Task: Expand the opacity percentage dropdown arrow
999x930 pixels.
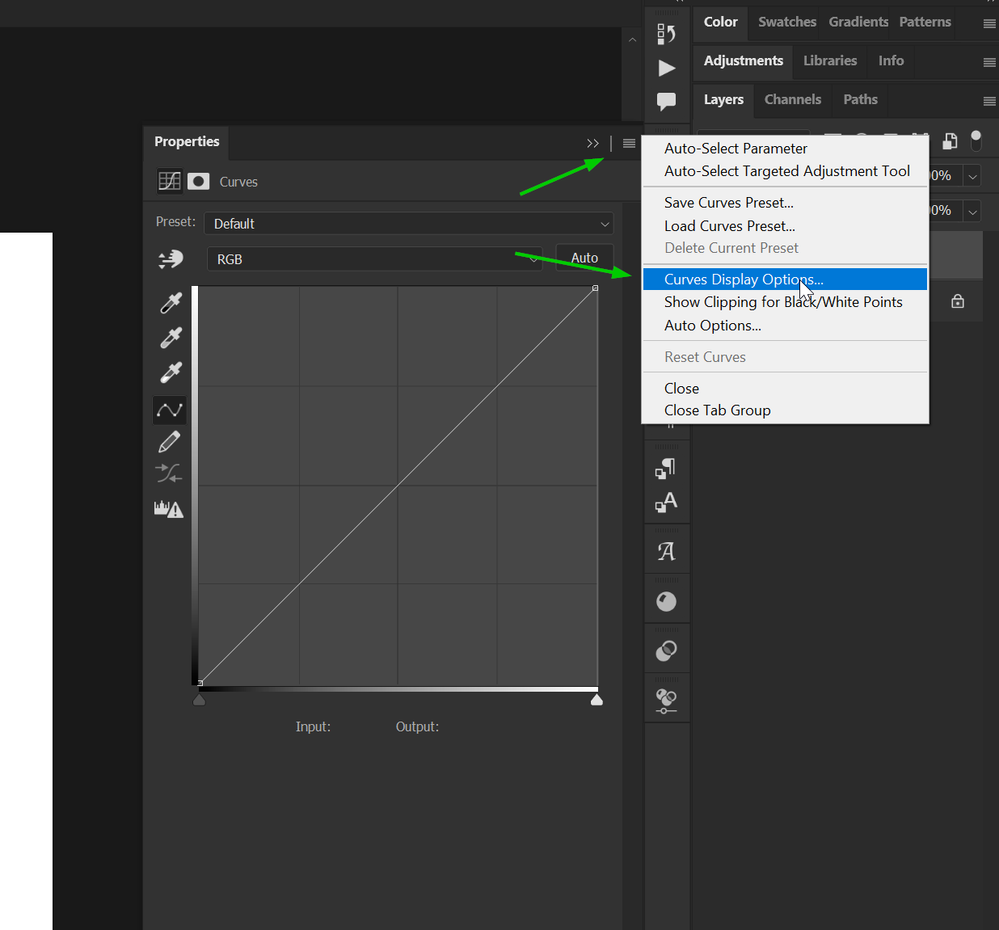Action: coord(972,176)
